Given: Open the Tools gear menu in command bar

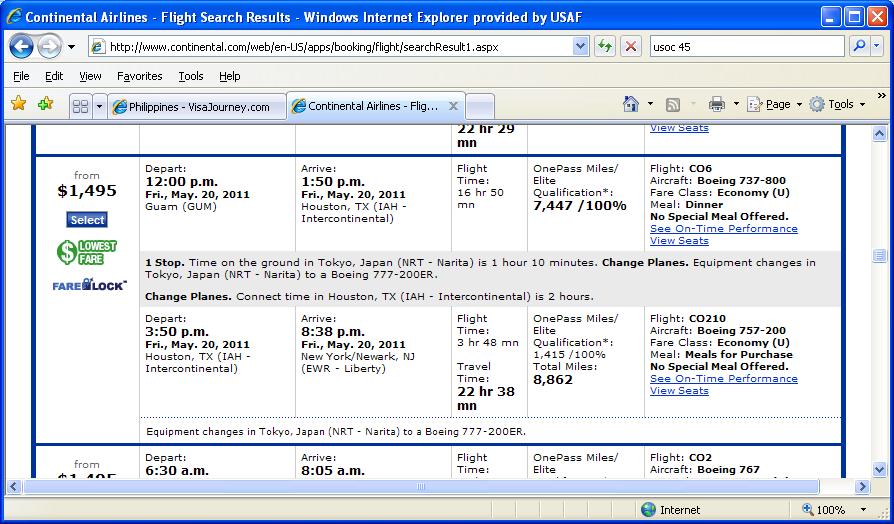Looking at the screenshot, I should coord(838,104).
